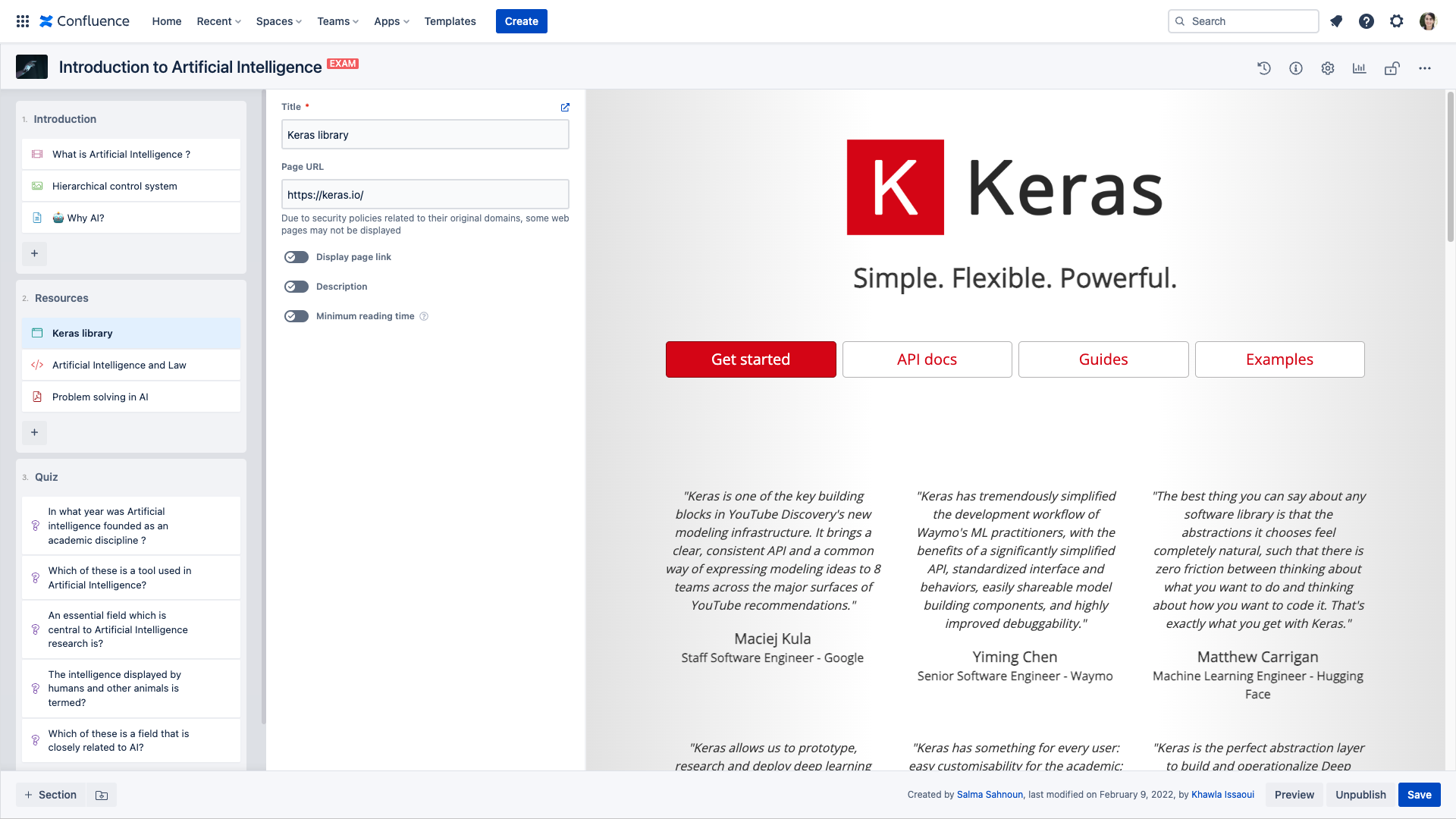Open 'field closely related to AI' question
The height and width of the screenshot is (819, 1456).
pos(131,740)
